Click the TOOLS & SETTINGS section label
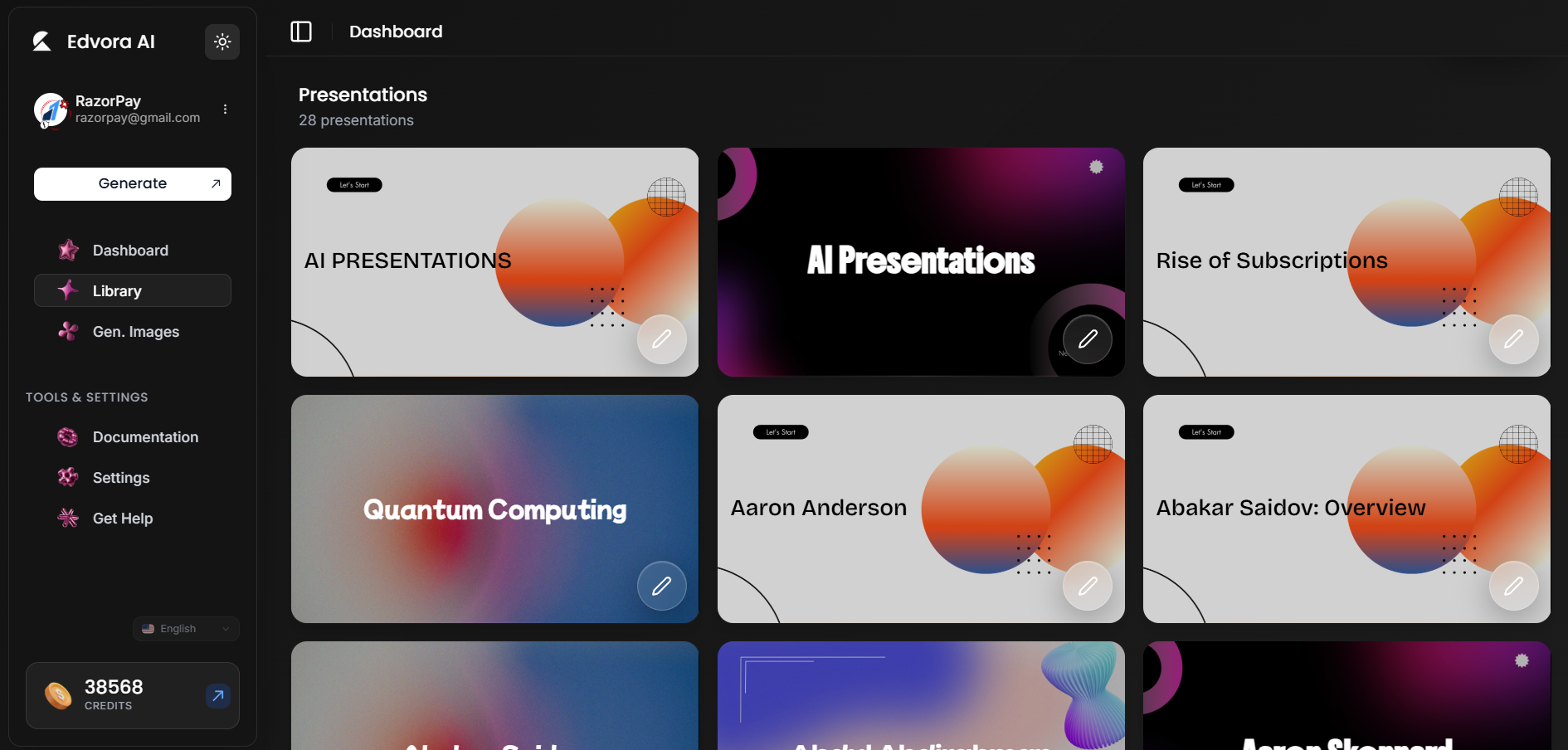 pos(87,397)
